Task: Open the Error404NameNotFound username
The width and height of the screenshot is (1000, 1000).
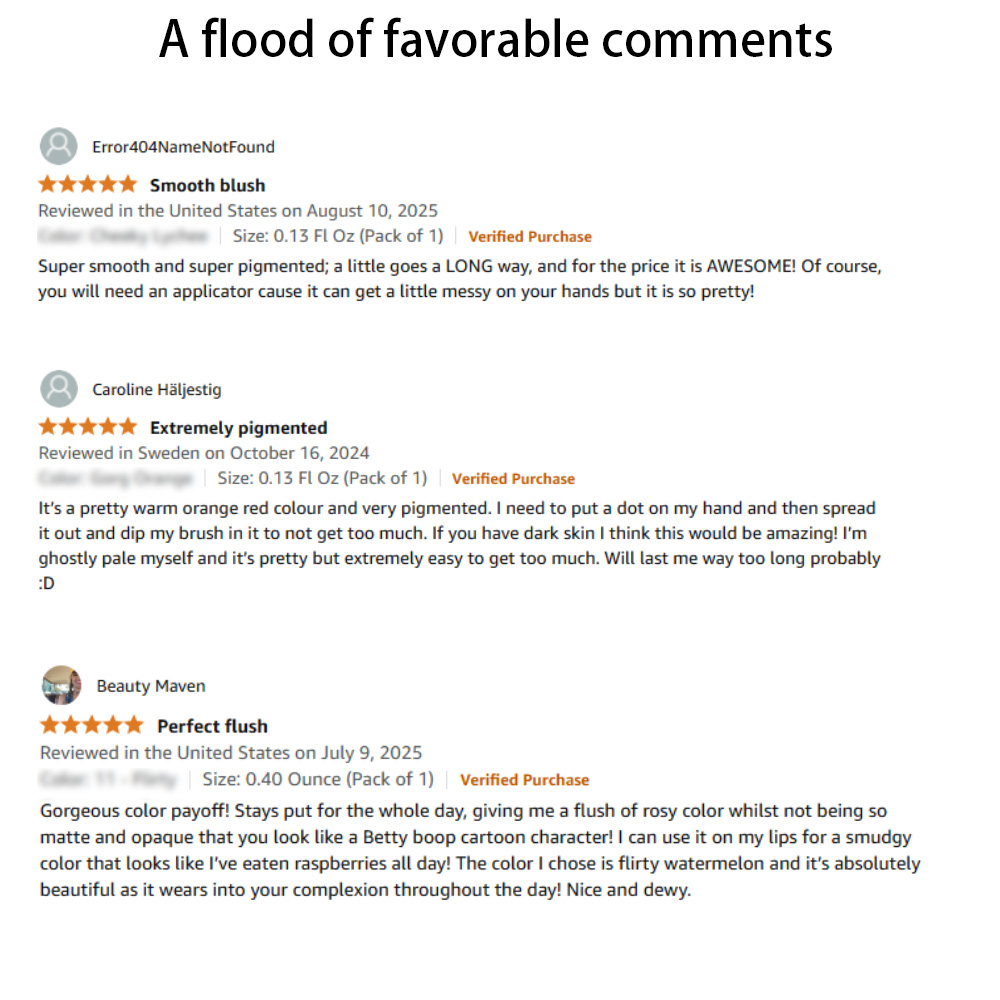Action: point(183,147)
